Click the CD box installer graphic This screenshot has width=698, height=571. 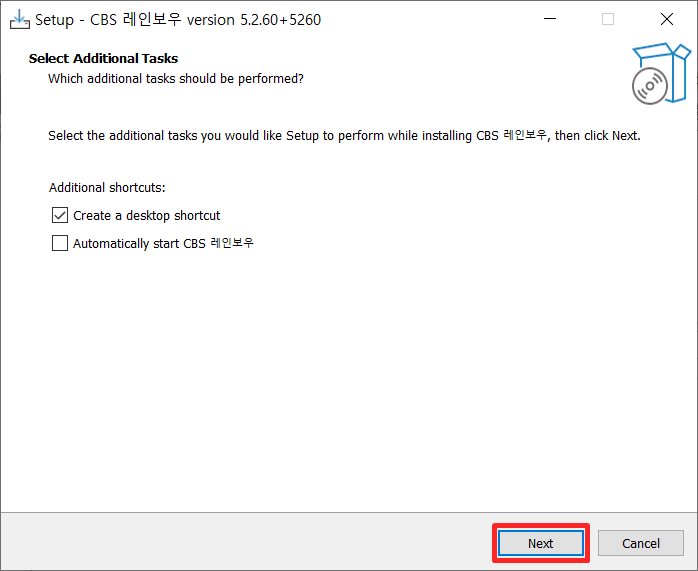pos(661,74)
